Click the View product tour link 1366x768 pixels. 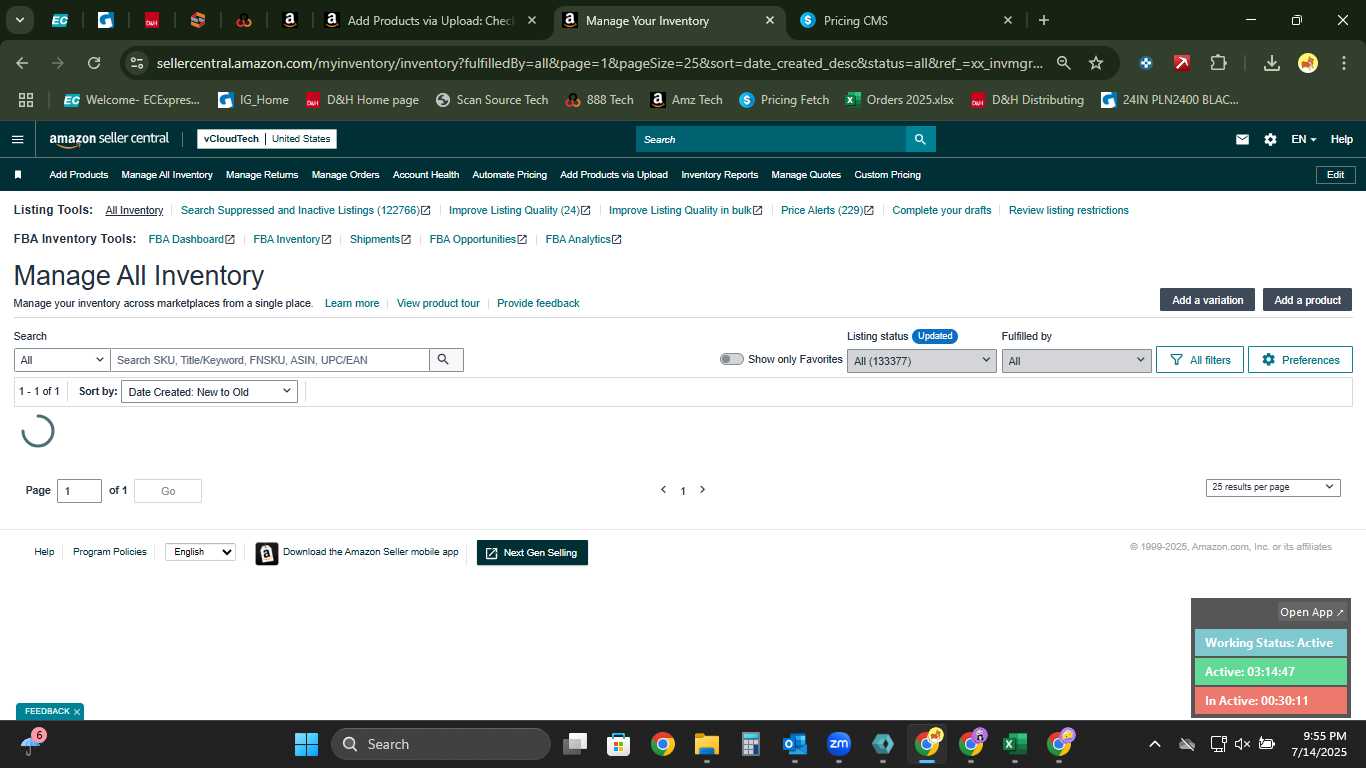438,303
